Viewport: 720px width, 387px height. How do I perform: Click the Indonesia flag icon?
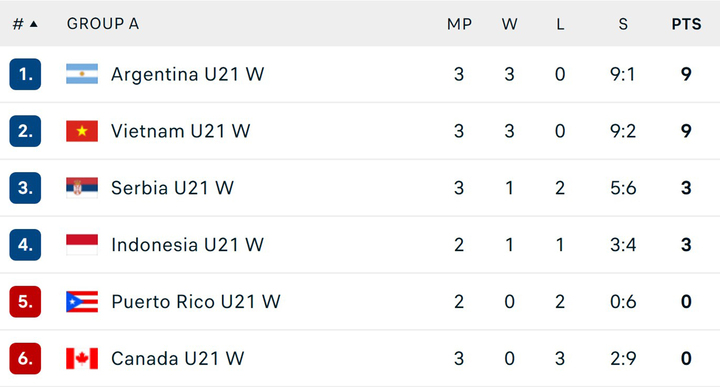coord(82,245)
